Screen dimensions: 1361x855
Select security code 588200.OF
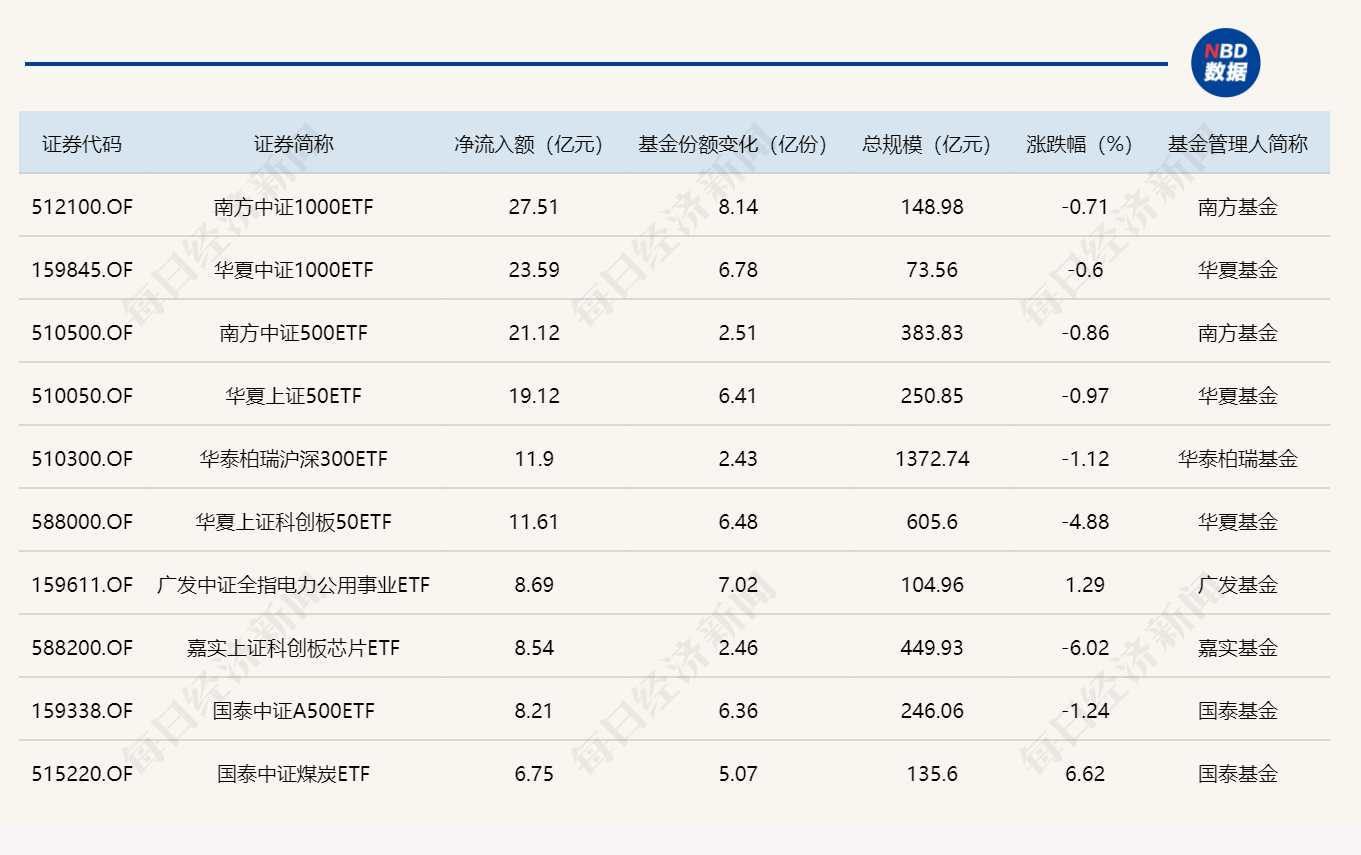coord(82,648)
